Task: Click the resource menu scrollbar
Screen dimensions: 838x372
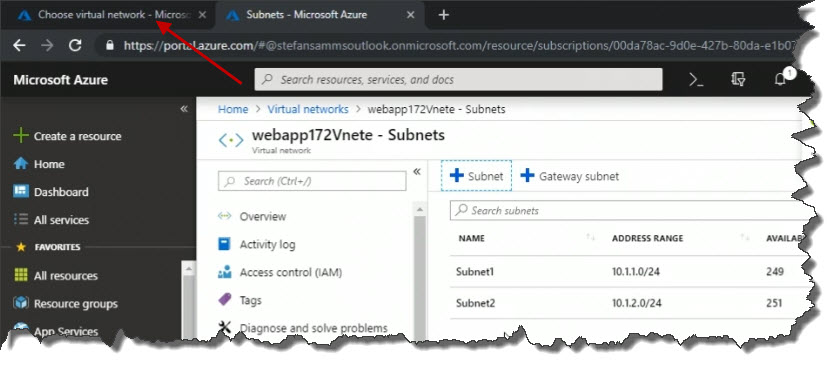Action: 420,273
